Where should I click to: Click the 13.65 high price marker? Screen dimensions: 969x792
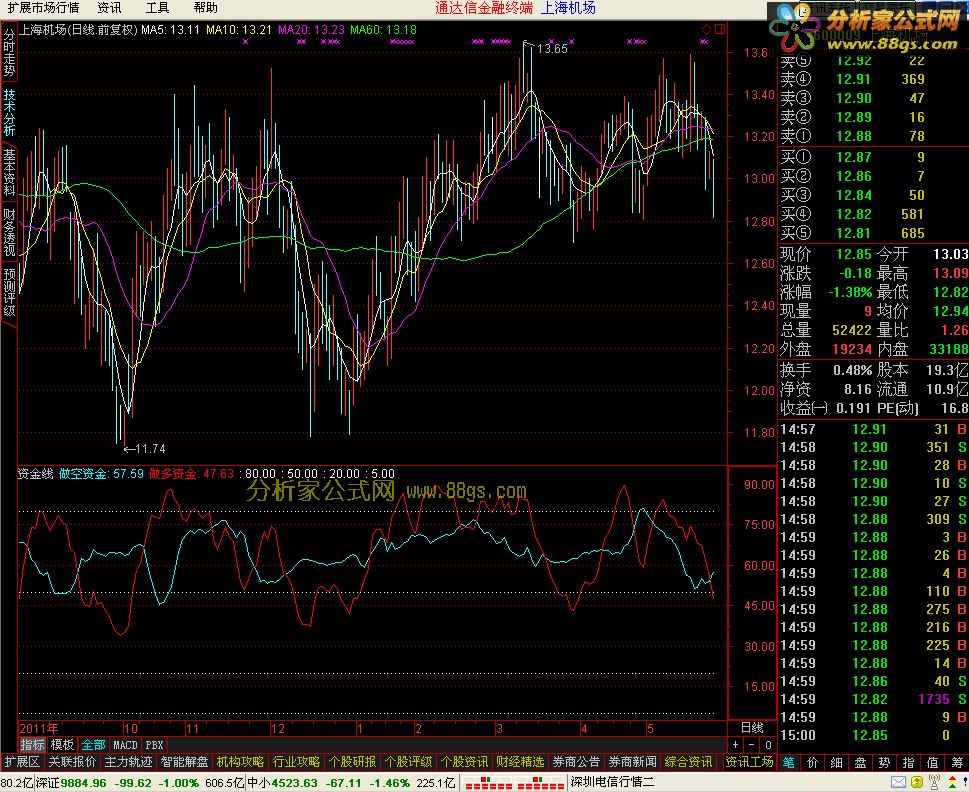point(551,49)
